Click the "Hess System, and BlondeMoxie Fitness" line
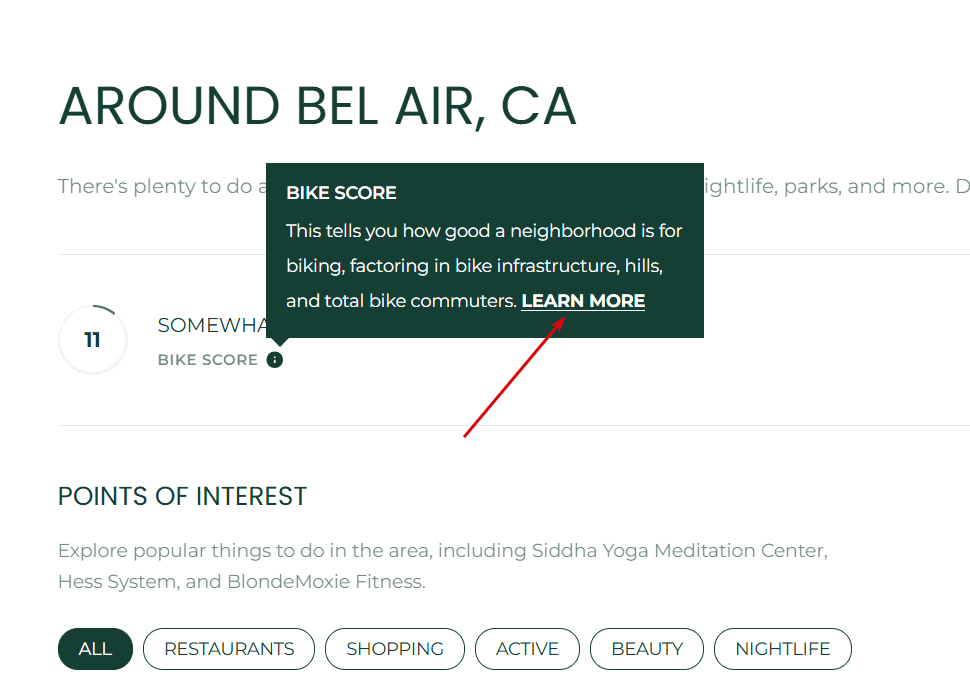The height and width of the screenshot is (674, 970). click(242, 582)
